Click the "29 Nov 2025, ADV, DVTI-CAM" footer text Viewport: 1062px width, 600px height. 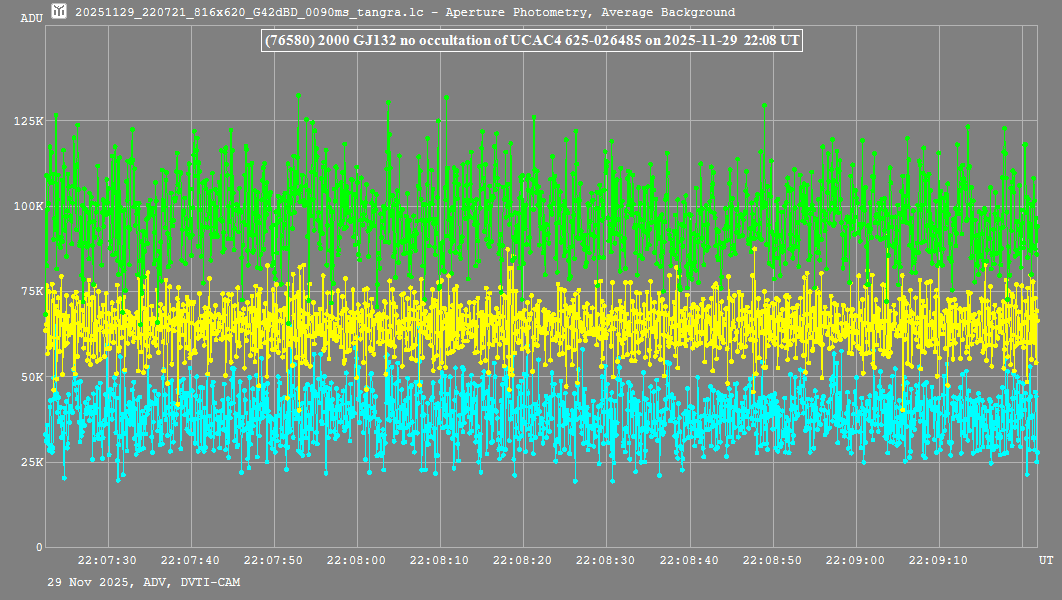pos(143,581)
